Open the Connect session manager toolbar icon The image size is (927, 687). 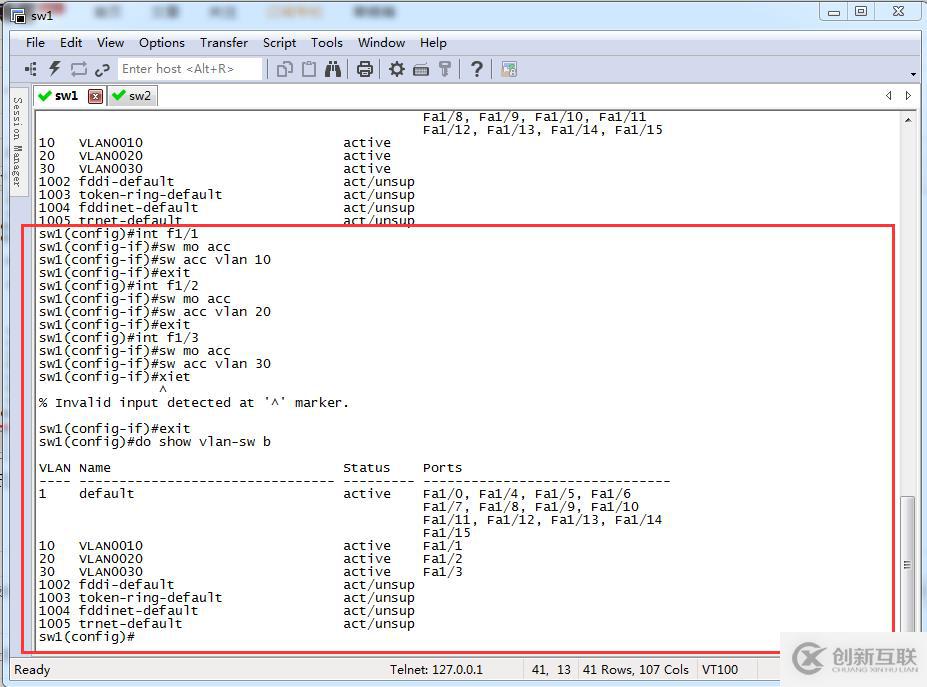click(x=31, y=69)
